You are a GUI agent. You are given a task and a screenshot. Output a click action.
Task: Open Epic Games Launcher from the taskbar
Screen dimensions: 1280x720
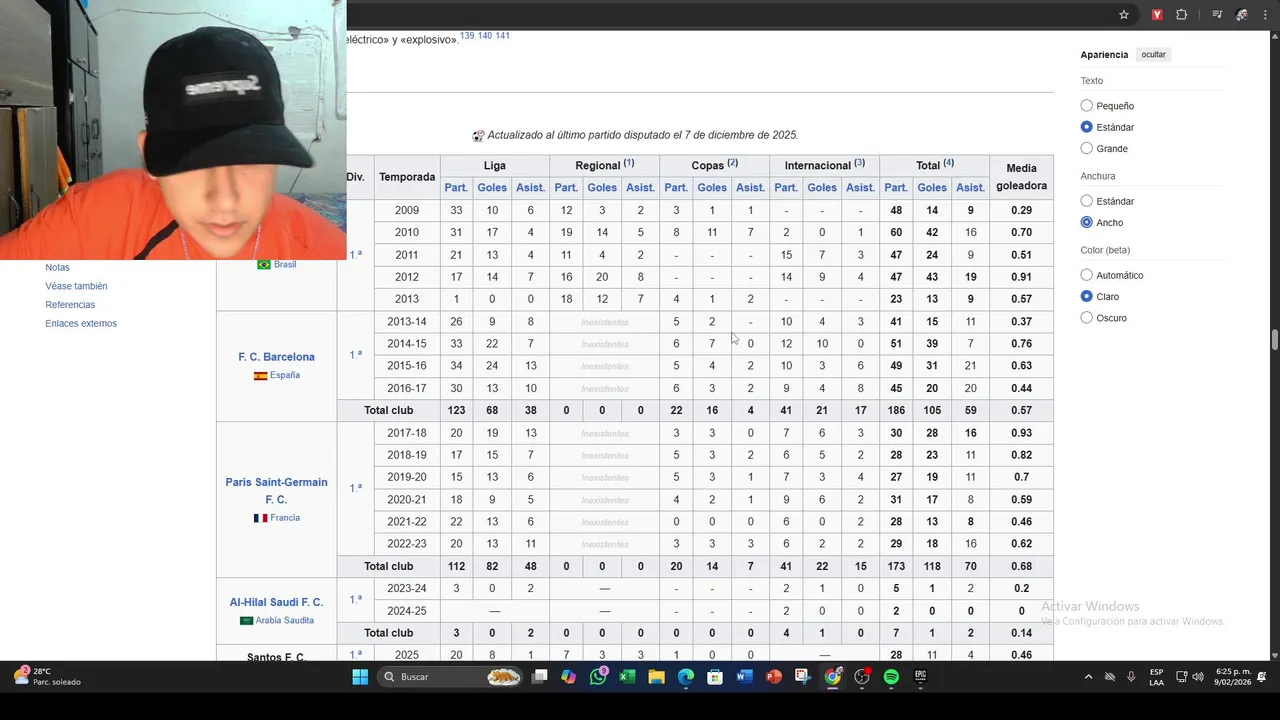click(x=920, y=677)
